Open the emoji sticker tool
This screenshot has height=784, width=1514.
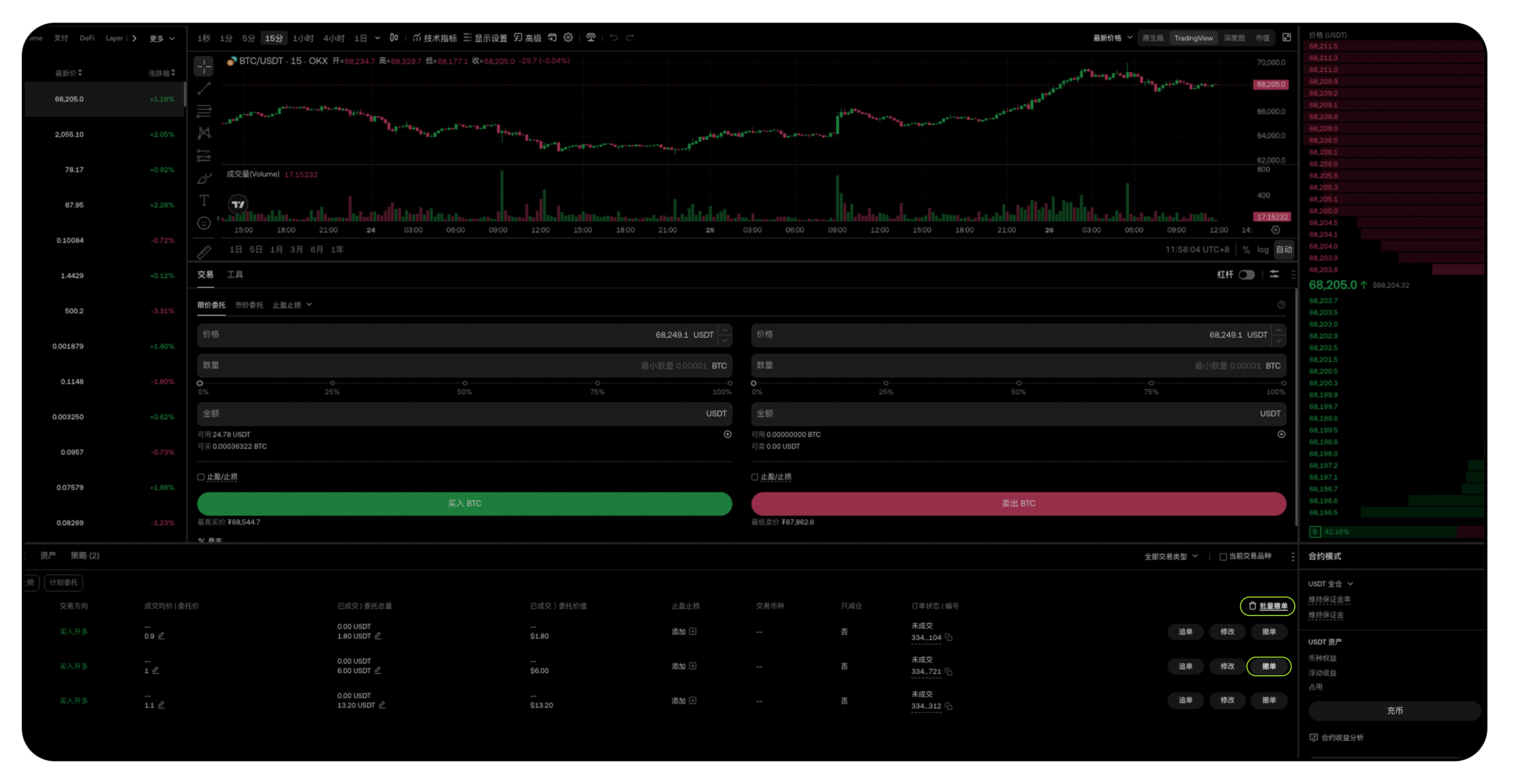click(x=204, y=223)
